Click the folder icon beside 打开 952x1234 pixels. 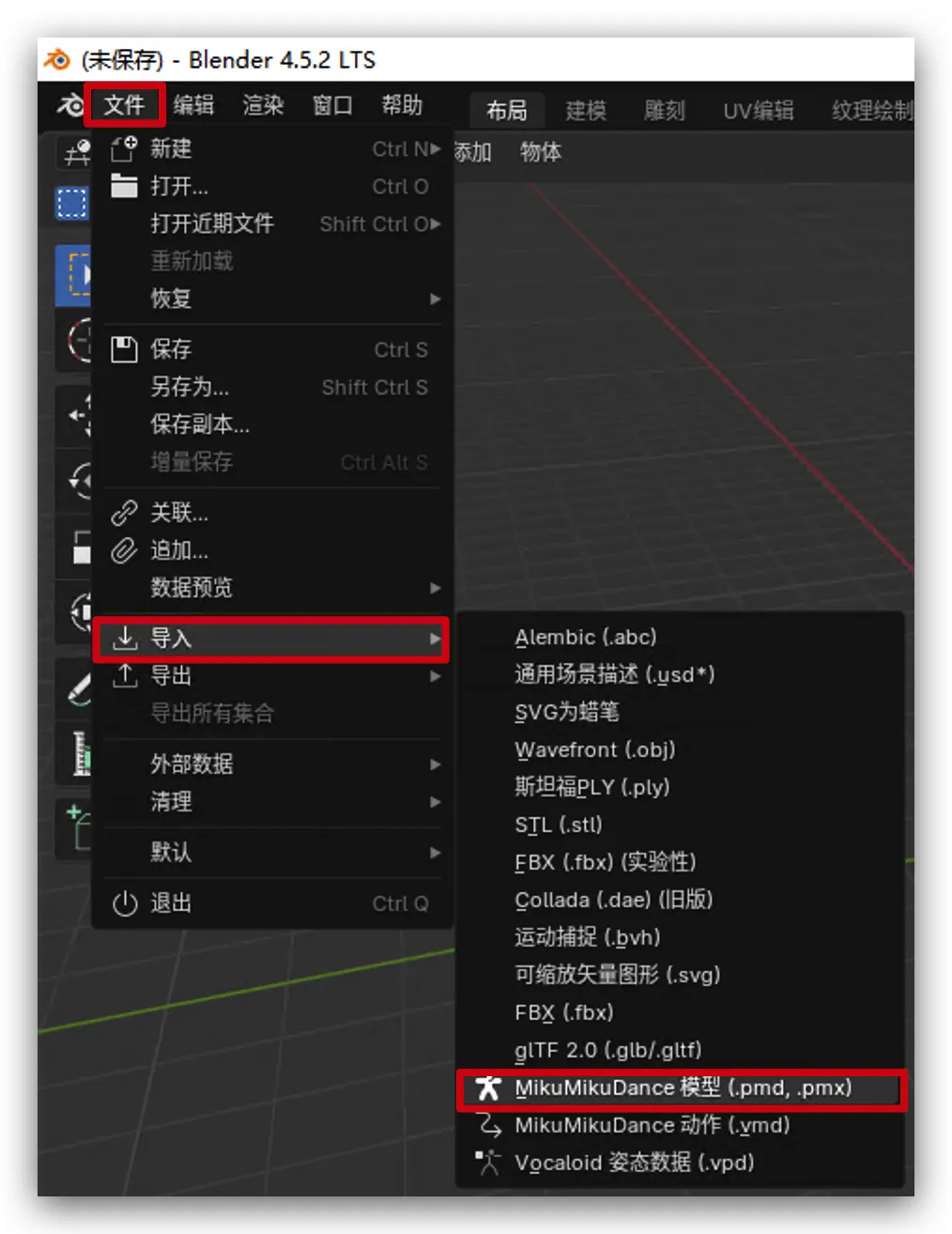(124, 186)
